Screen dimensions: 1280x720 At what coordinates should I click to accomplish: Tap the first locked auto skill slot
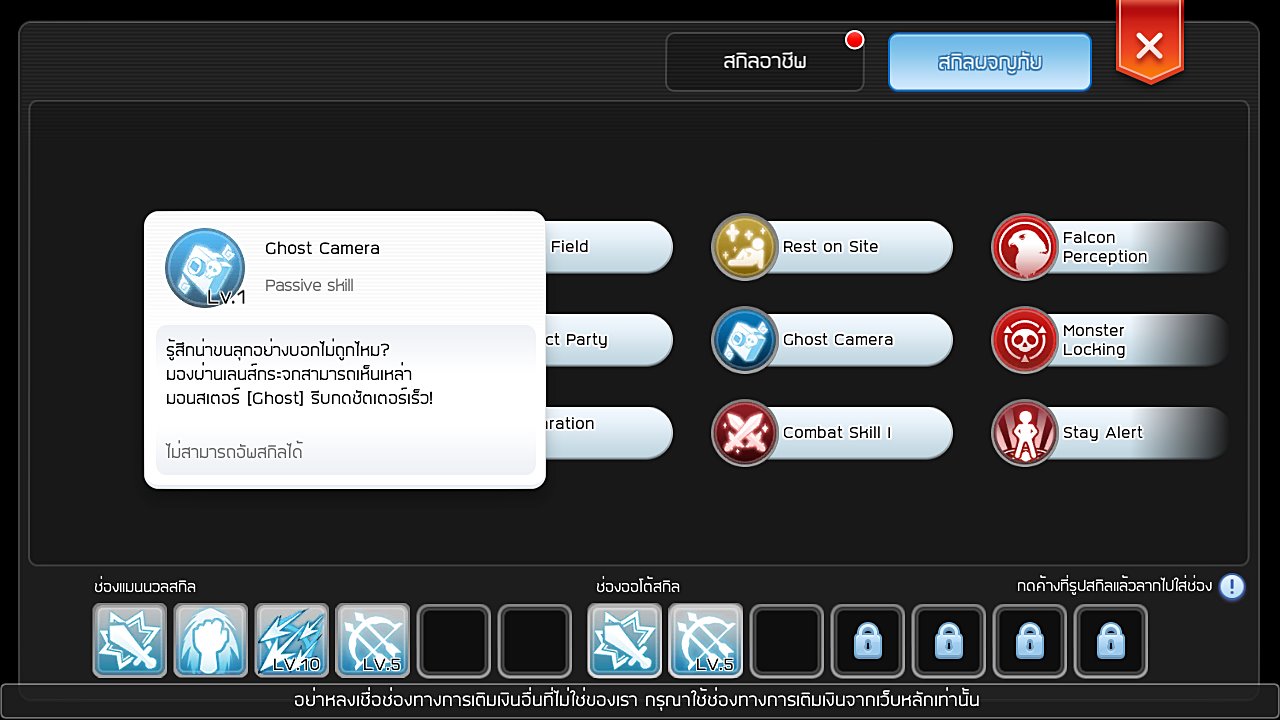[x=868, y=641]
